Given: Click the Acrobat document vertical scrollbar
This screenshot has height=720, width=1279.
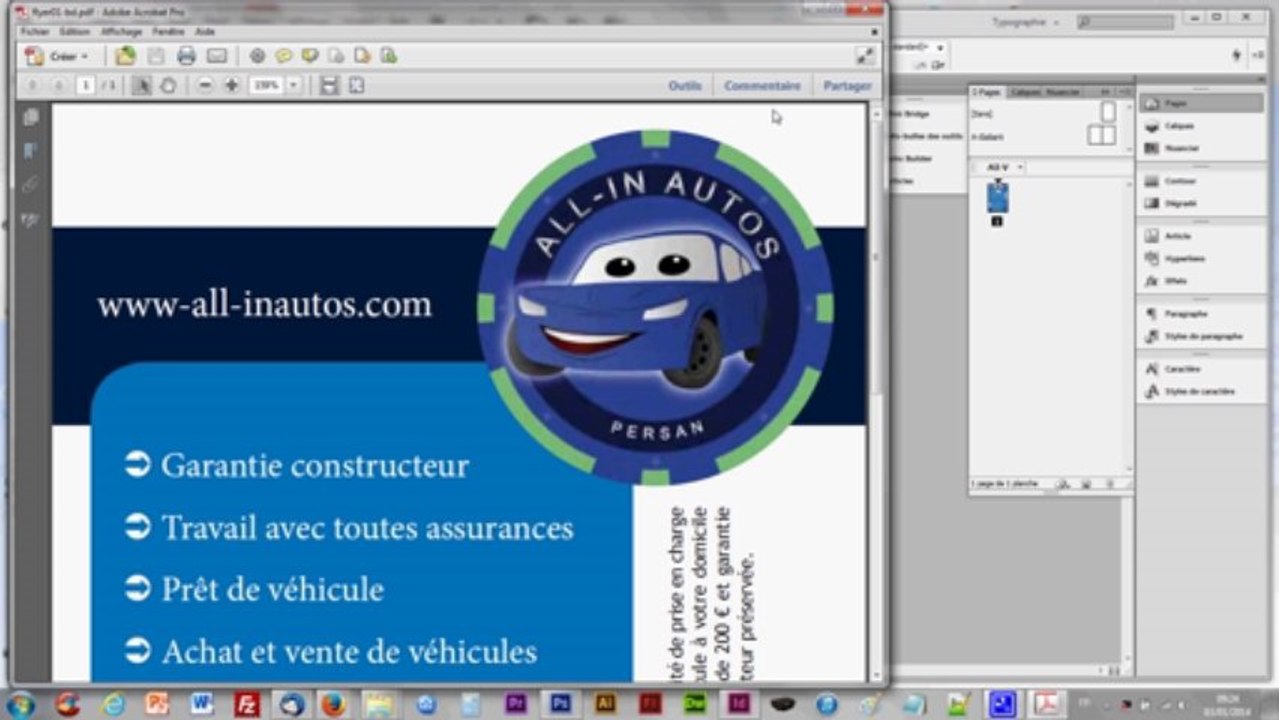Looking at the screenshot, I should click(876, 390).
